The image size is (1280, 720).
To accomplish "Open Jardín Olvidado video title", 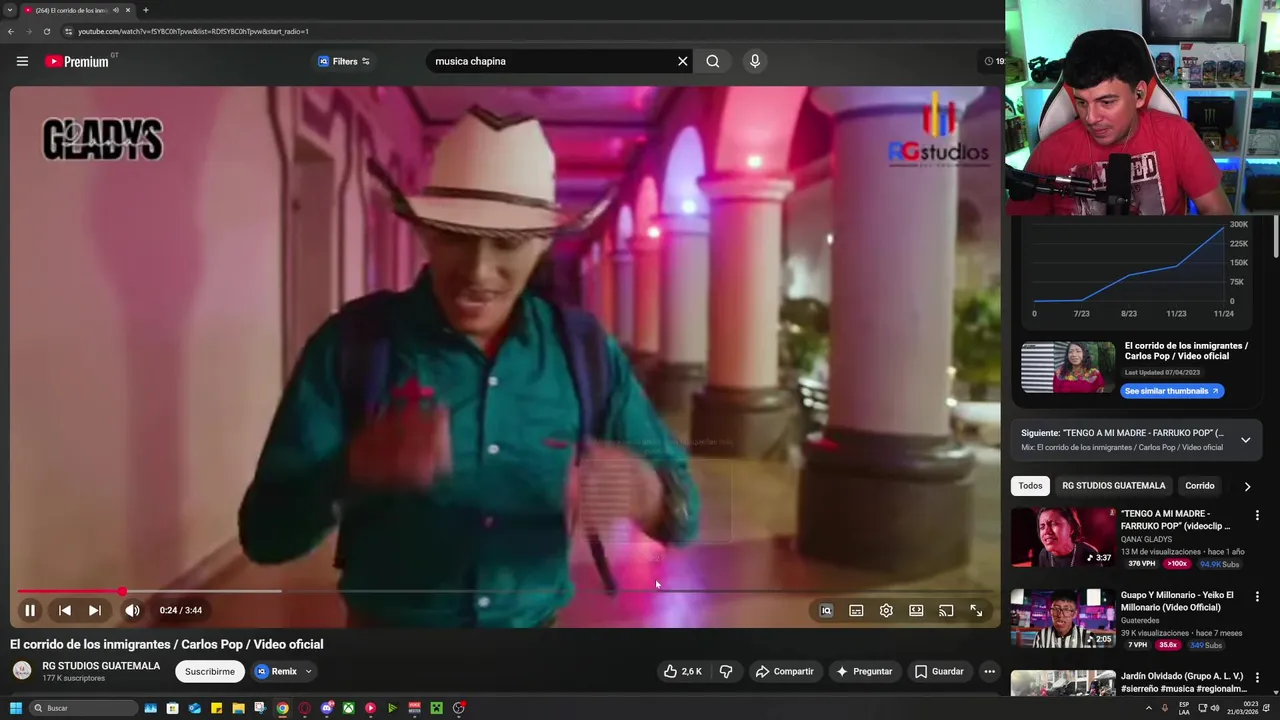I will click(x=1184, y=682).
